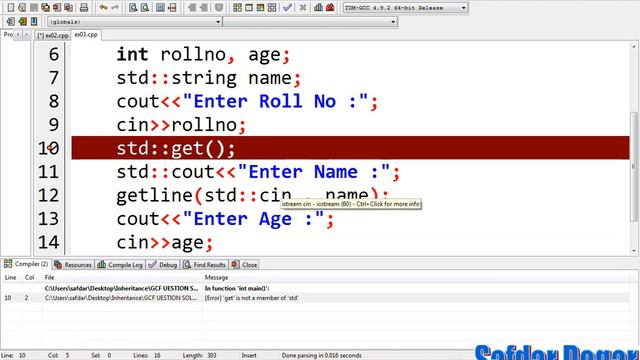The width and height of the screenshot is (640, 360).
Task: Click the editor vertical scrollbar thumb
Action: [x=634, y=167]
